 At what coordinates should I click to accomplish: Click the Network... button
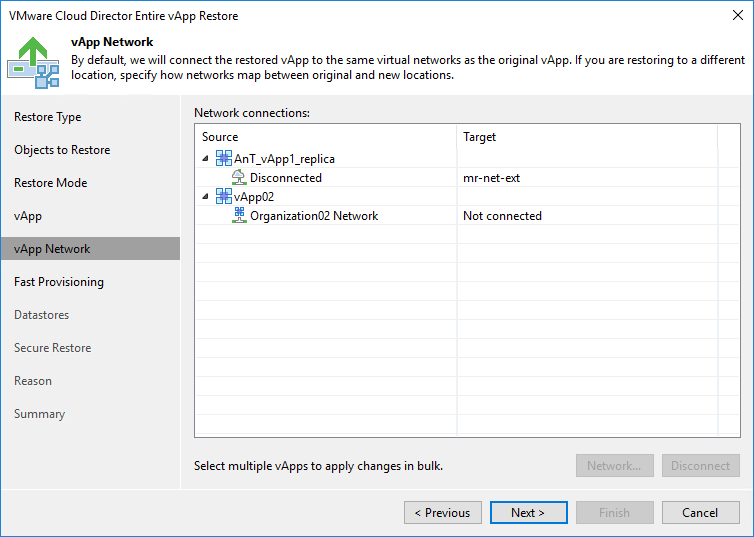615,465
